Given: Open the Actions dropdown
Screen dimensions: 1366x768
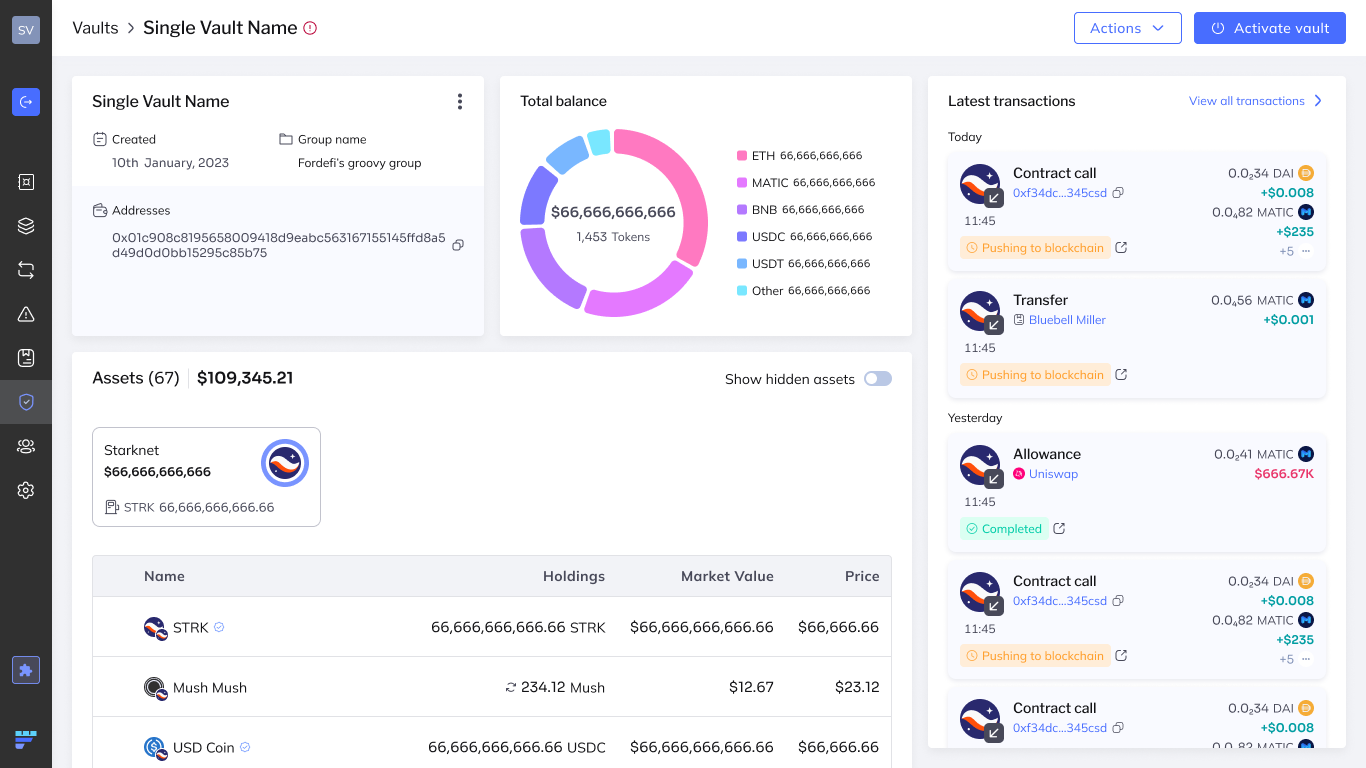Looking at the screenshot, I should click(x=1128, y=28).
